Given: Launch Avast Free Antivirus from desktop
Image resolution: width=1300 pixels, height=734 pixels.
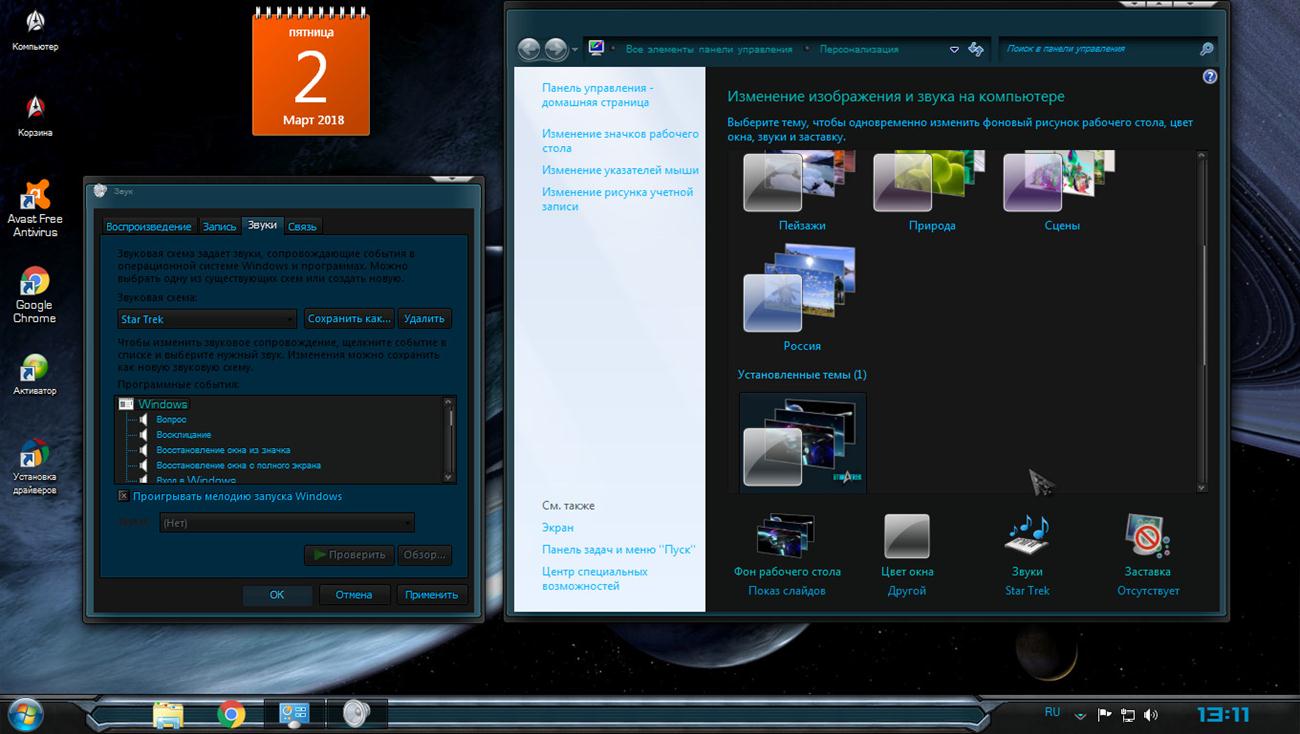Looking at the screenshot, I should tap(35, 209).
